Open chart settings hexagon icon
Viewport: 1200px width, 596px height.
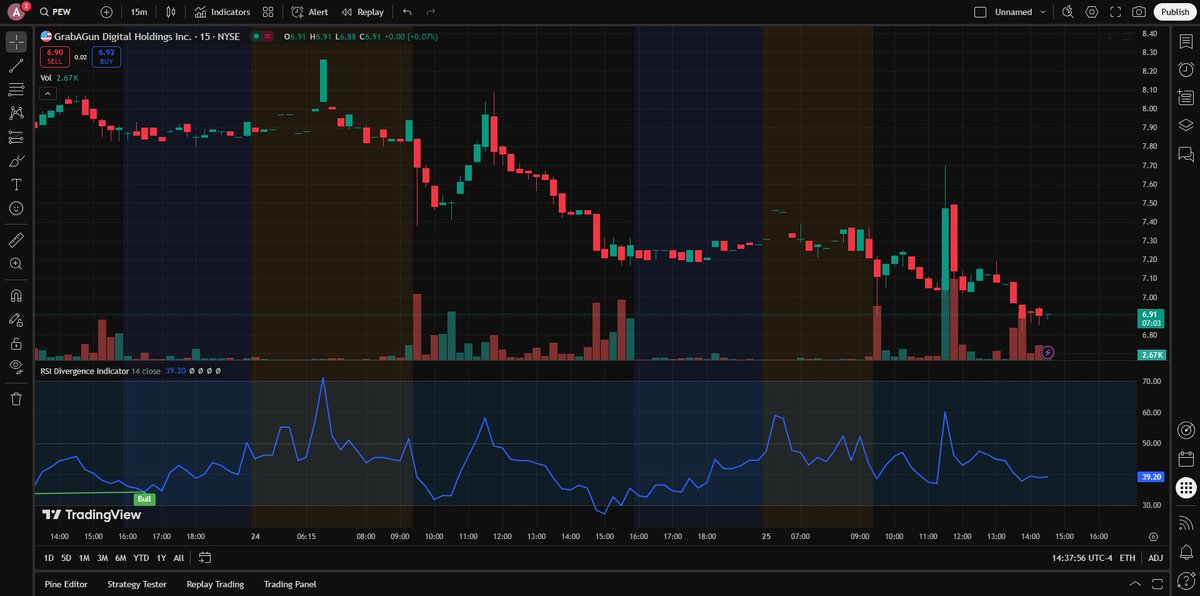click(1091, 12)
